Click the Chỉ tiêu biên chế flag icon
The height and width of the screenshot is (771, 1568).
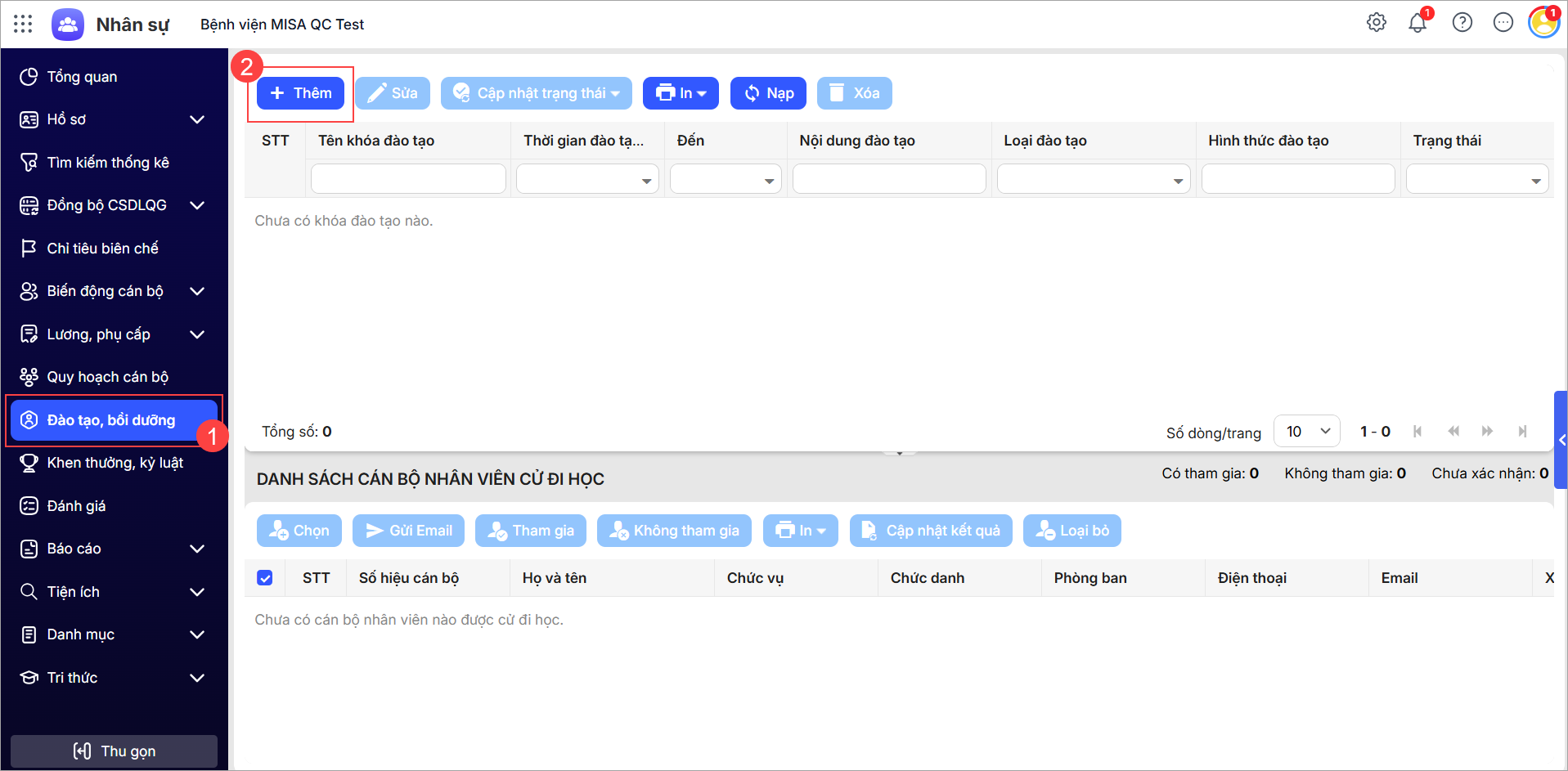pos(29,249)
